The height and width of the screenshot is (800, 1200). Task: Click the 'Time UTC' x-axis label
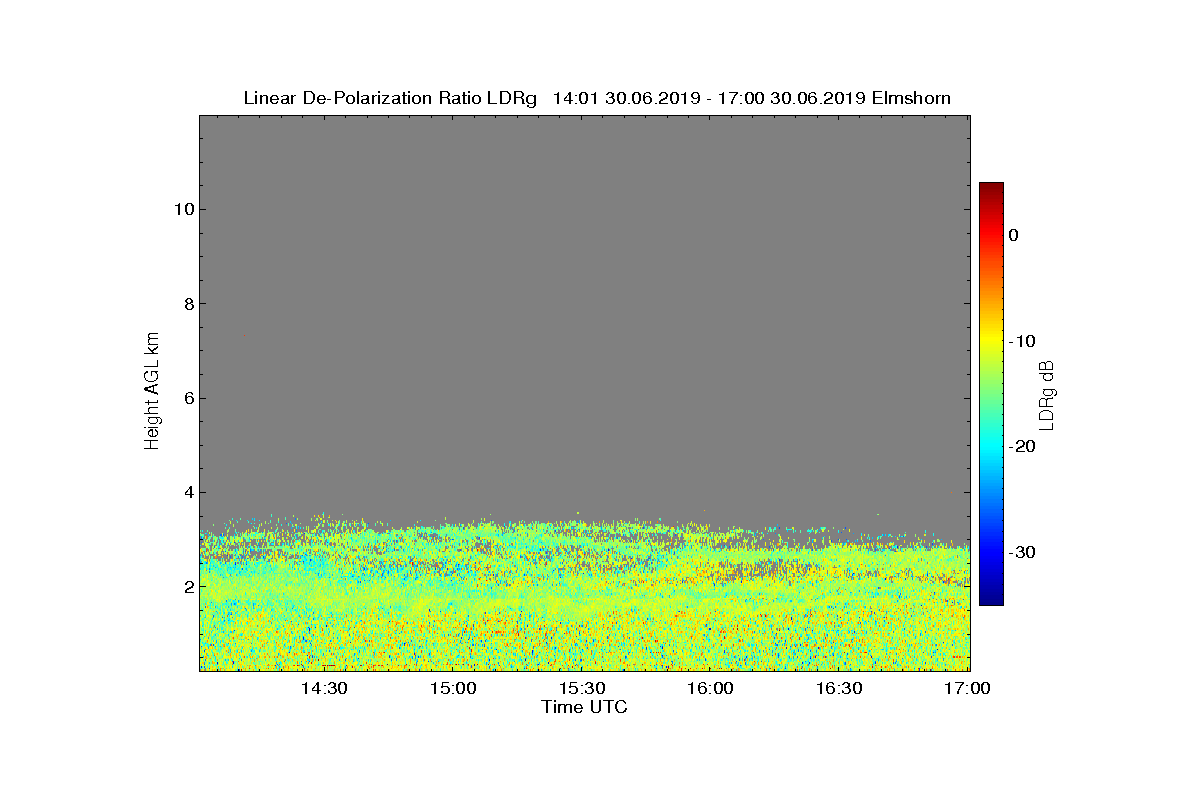click(x=585, y=707)
